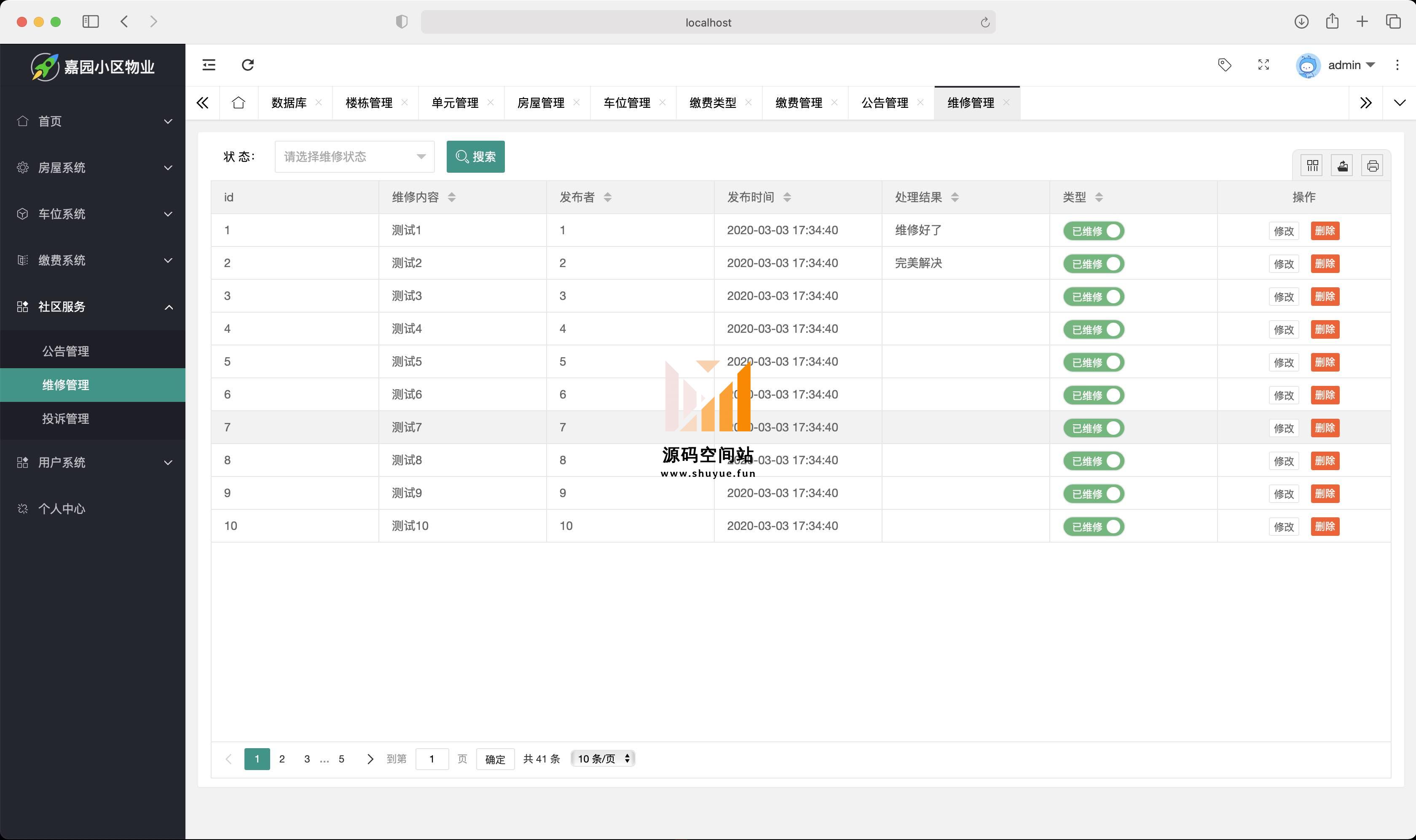This screenshot has height=840, width=1416.
Task: Sort by 发布时间 column
Action: click(x=787, y=197)
